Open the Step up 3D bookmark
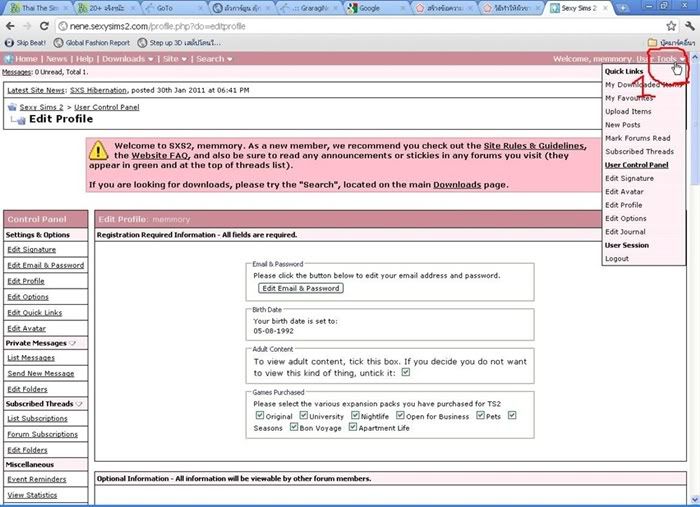Image resolution: width=700 pixels, height=507 pixels. pyautogui.click(x=179, y=43)
